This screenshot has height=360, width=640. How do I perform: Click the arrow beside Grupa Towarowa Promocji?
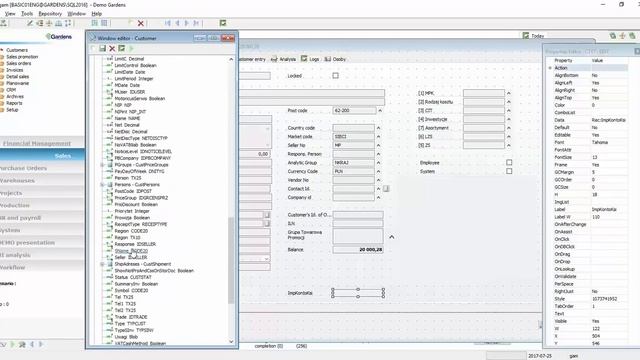click(391, 237)
